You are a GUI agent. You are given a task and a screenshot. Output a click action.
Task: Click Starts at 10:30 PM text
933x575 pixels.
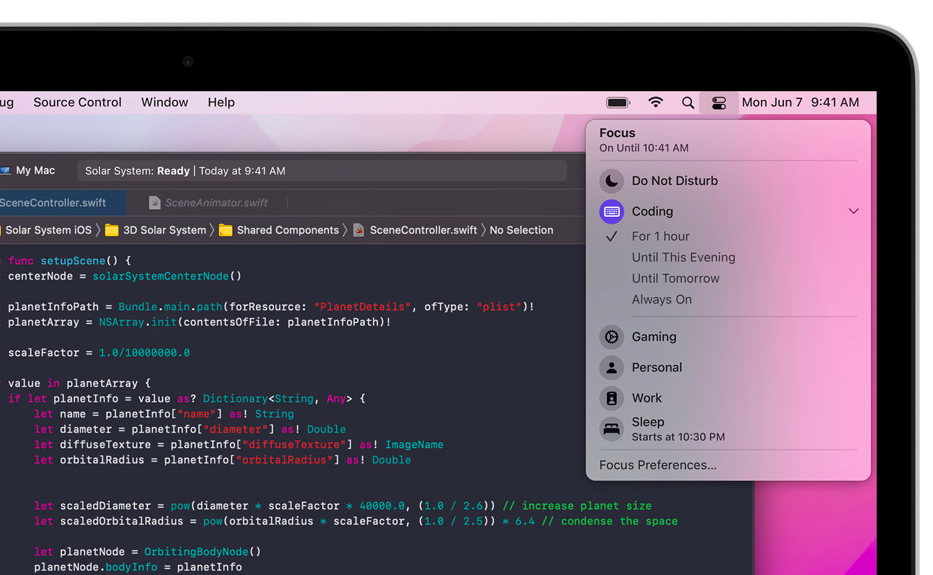(x=678, y=437)
